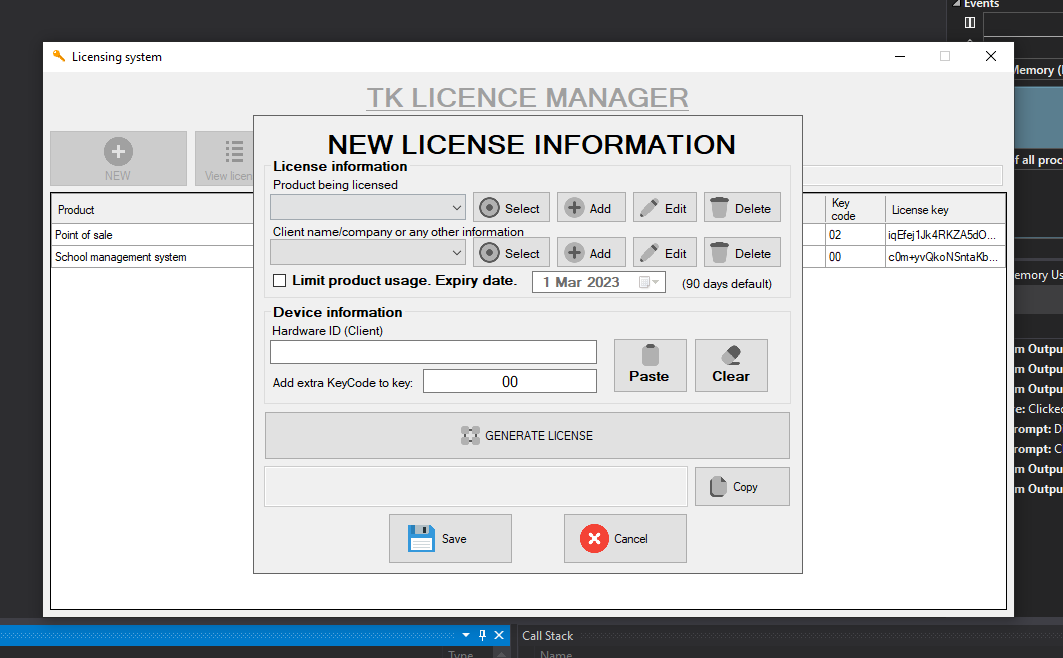Click the Clear eraser icon
Viewport: 1063px width, 658px height.
pyautogui.click(x=731, y=357)
